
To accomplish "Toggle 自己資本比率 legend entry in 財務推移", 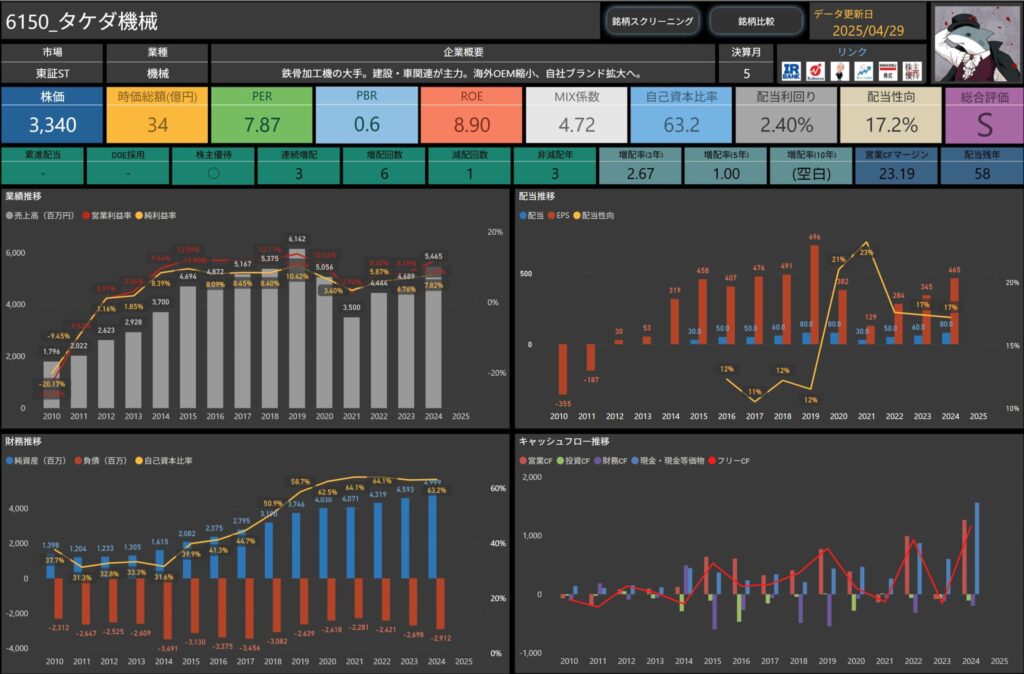I will [164, 461].
